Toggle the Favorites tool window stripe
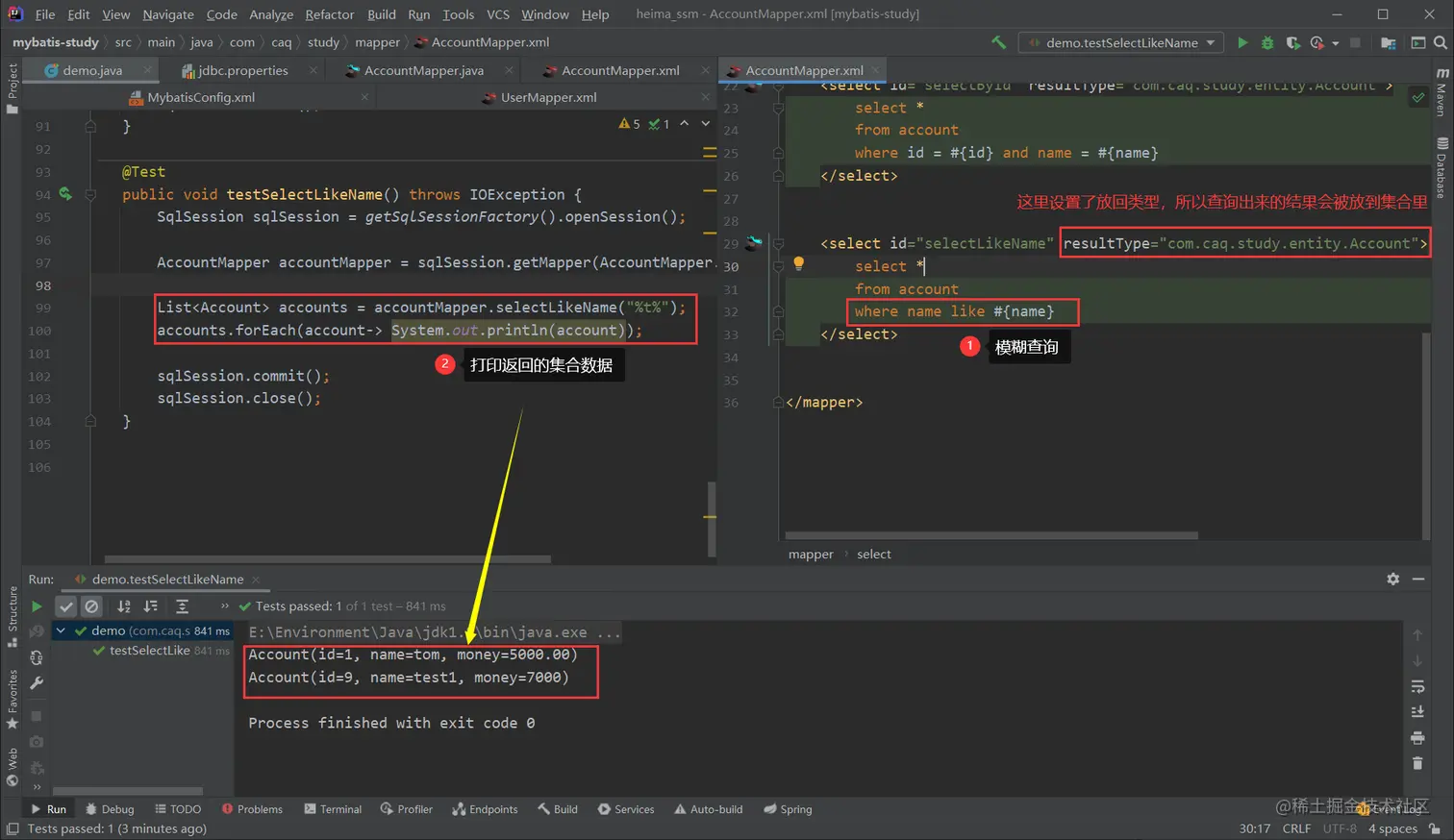The image size is (1454, 840). (x=12, y=699)
